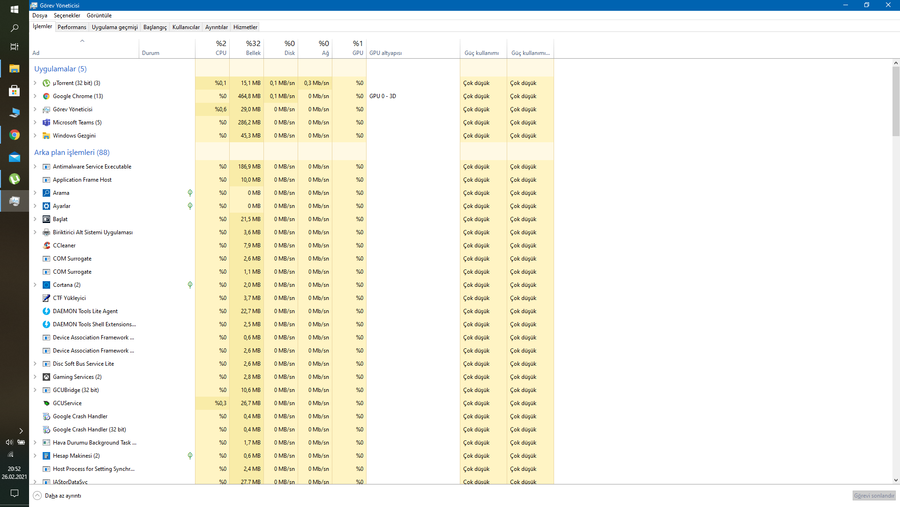Click the Google Chrome process icon

[46, 96]
